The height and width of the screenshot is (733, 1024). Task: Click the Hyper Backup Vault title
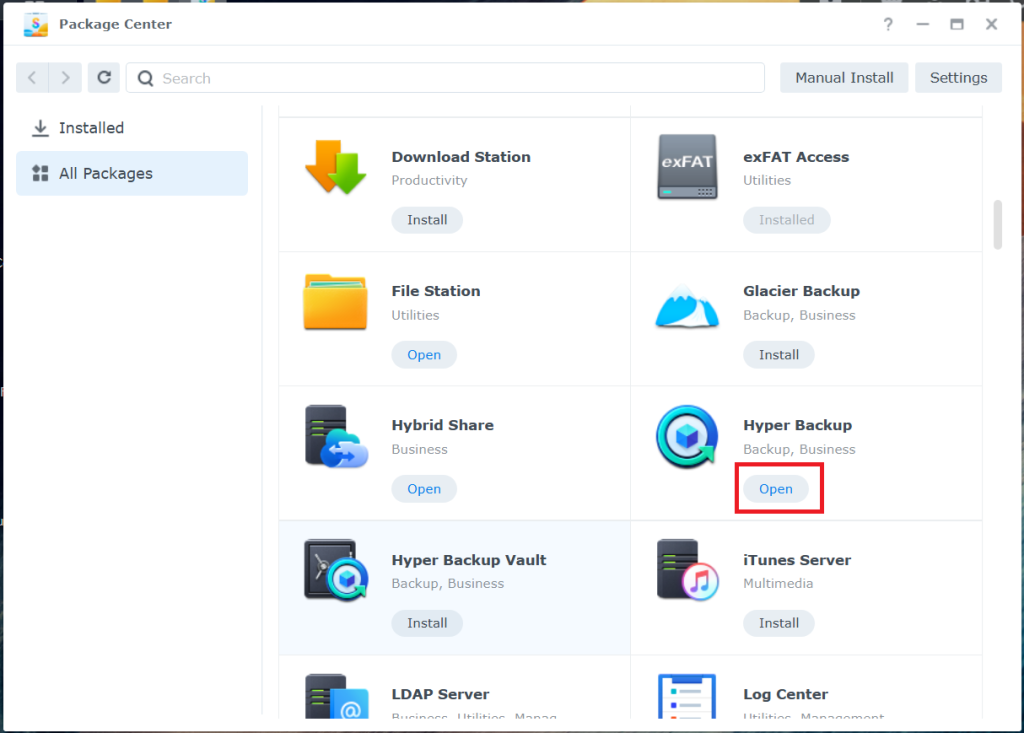coord(469,560)
